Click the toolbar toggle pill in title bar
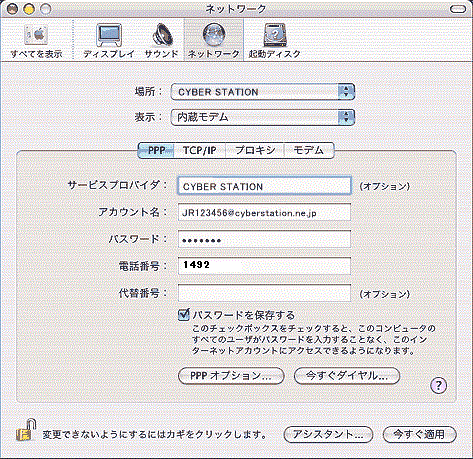 [458, 9]
